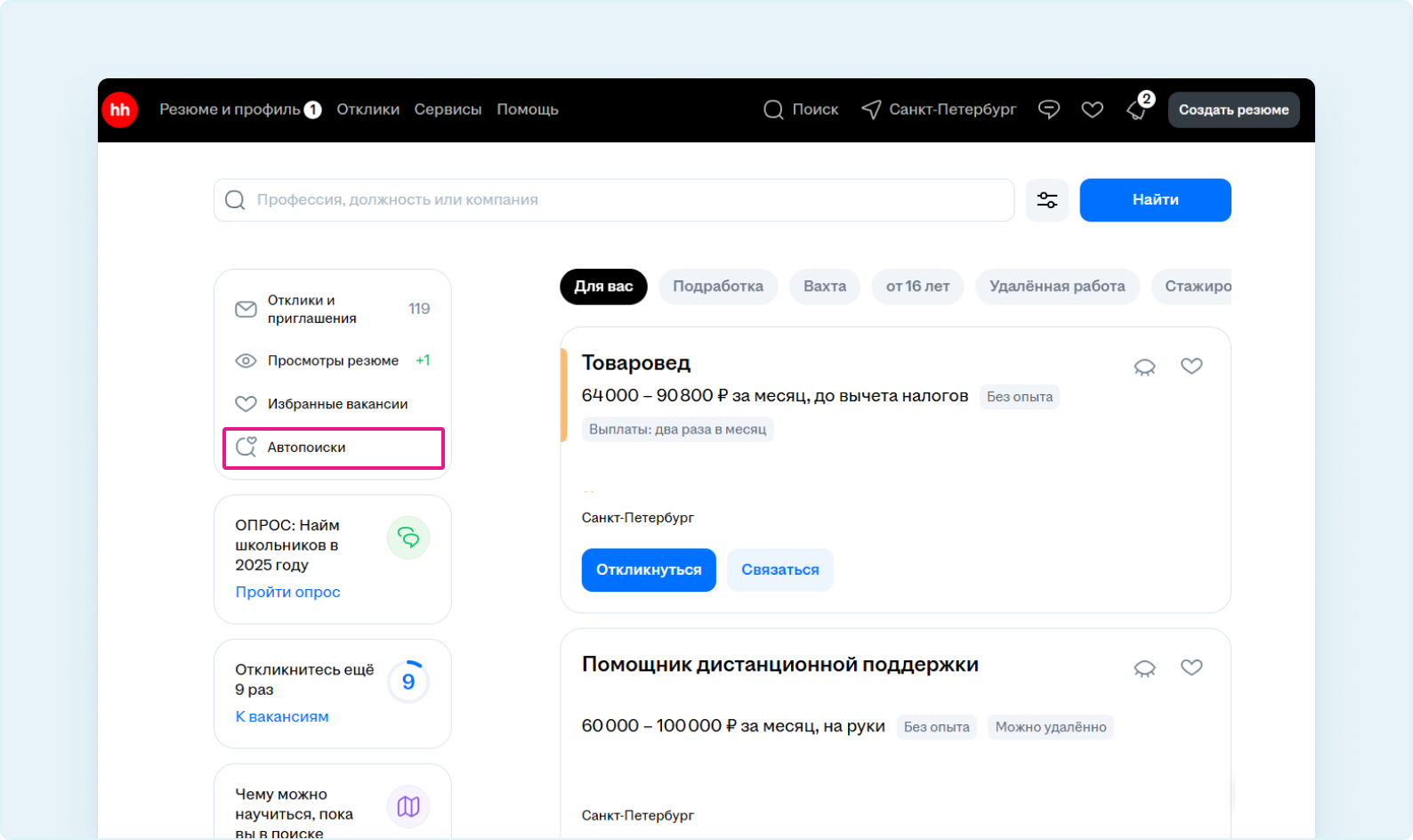This screenshot has height=840, width=1413.
Task: Click the Создать резюме button
Action: click(x=1233, y=109)
